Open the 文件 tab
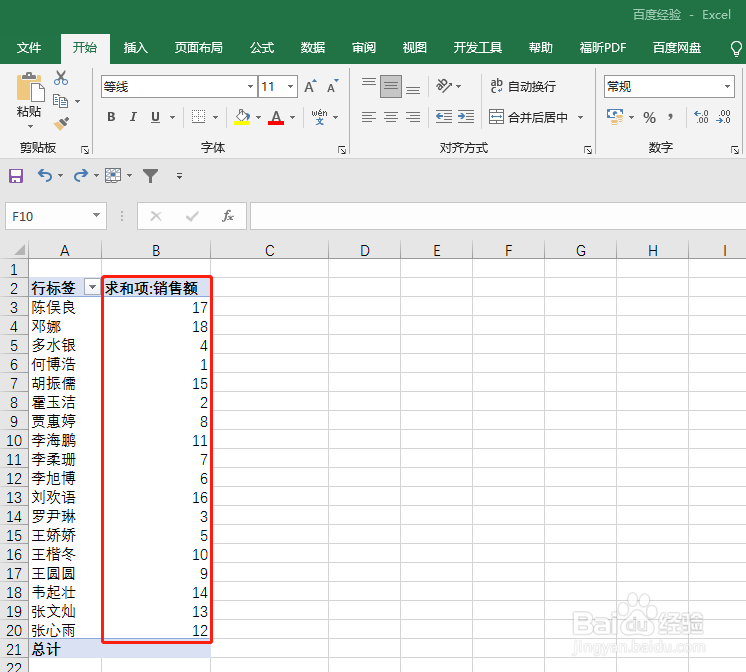Screen dimensions: 746x672 point(29,48)
